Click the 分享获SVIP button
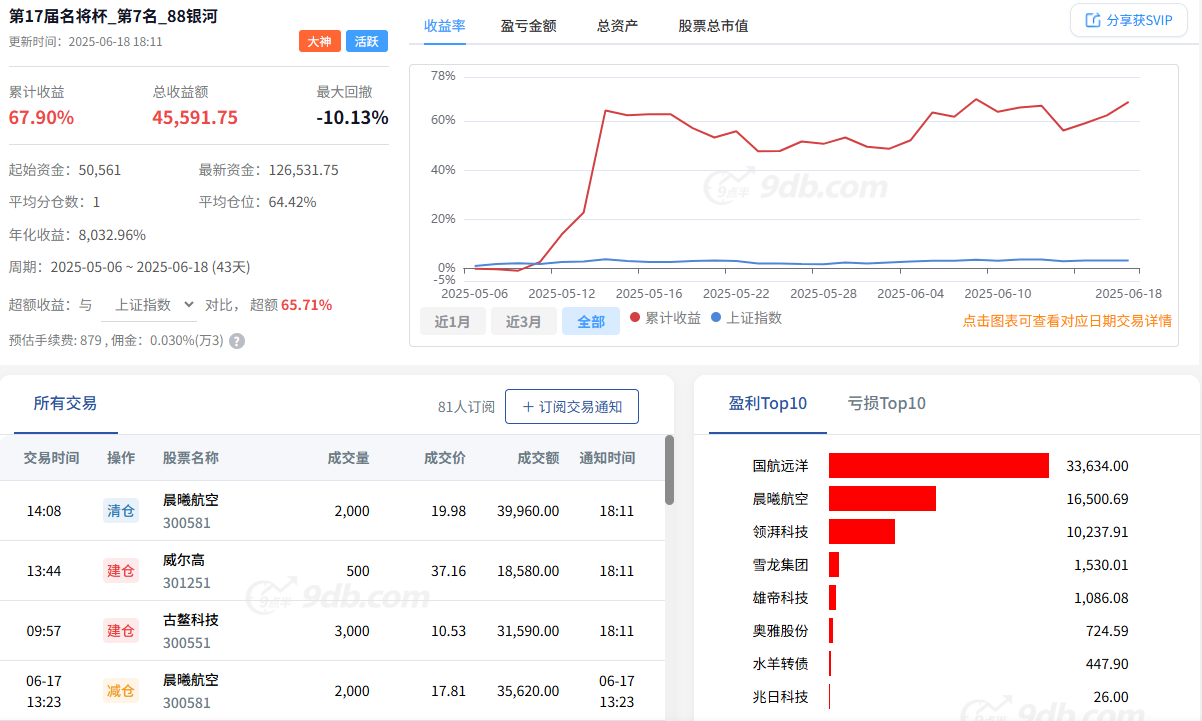1202x721 pixels. click(1129, 21)
